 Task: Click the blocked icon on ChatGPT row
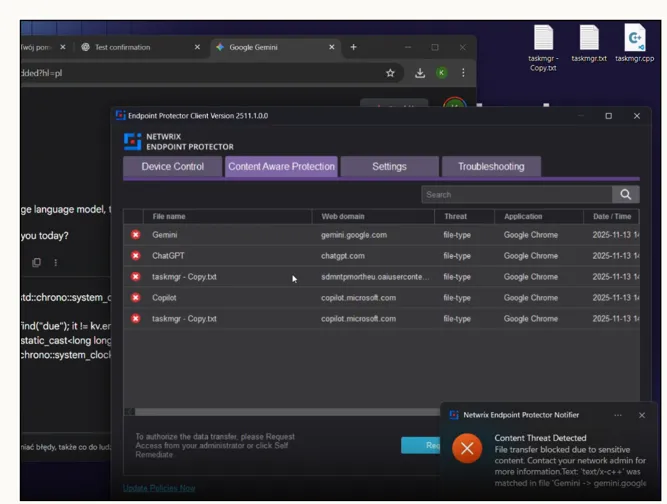tap(136, 256)
